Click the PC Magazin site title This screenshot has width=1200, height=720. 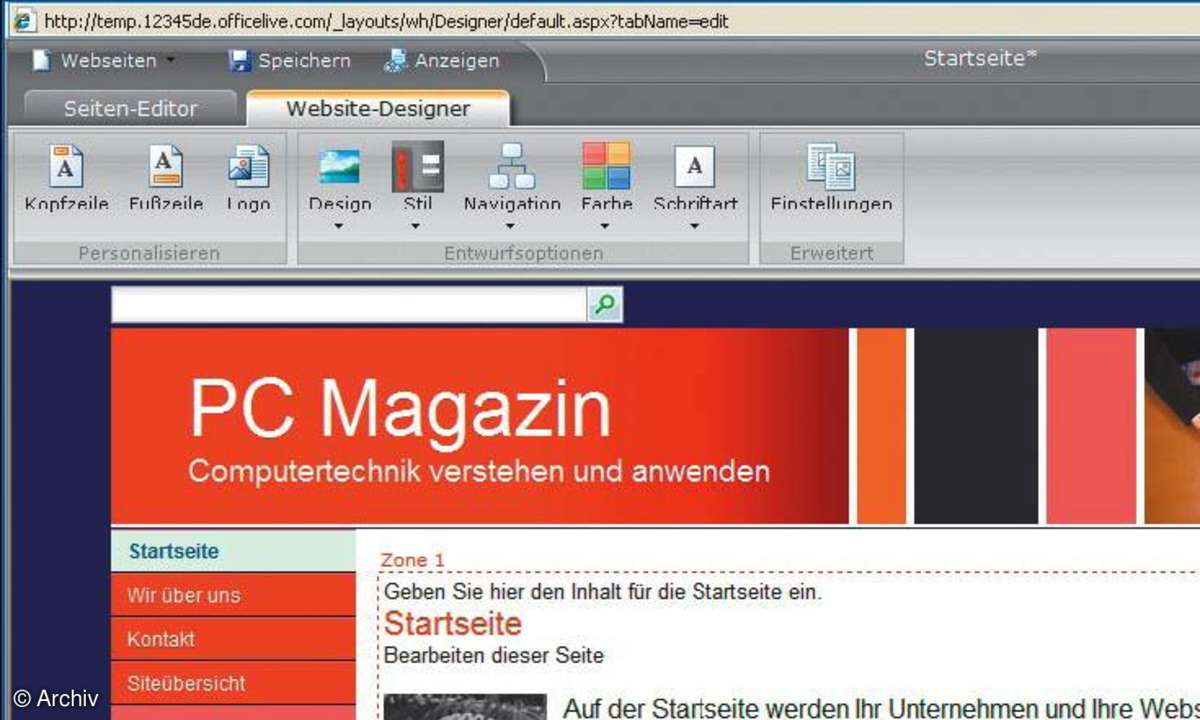(400, 408)
